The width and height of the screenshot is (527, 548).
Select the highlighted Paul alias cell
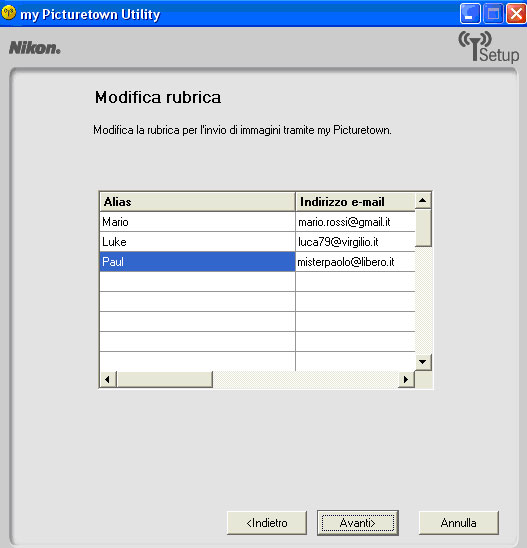[x=197, y=262]
